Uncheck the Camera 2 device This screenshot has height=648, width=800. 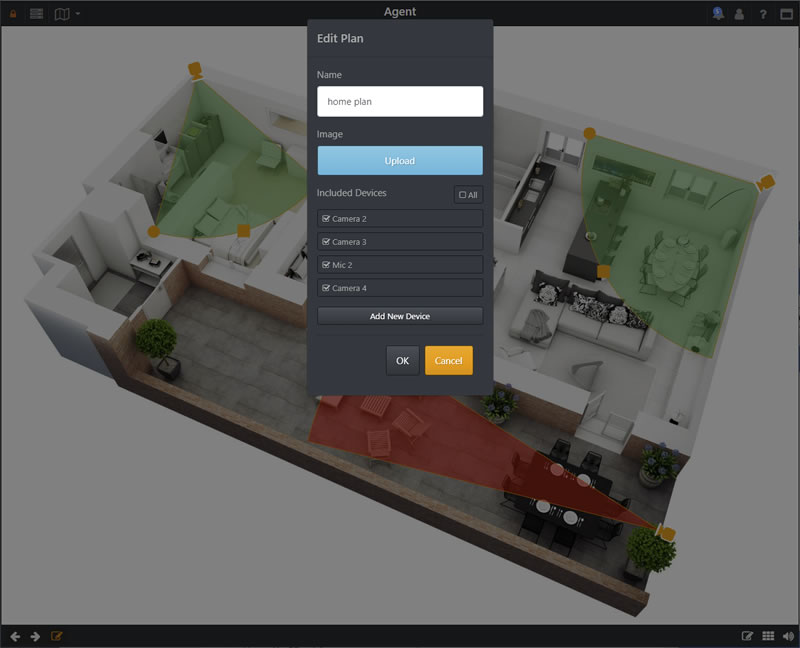pos(327,218)
